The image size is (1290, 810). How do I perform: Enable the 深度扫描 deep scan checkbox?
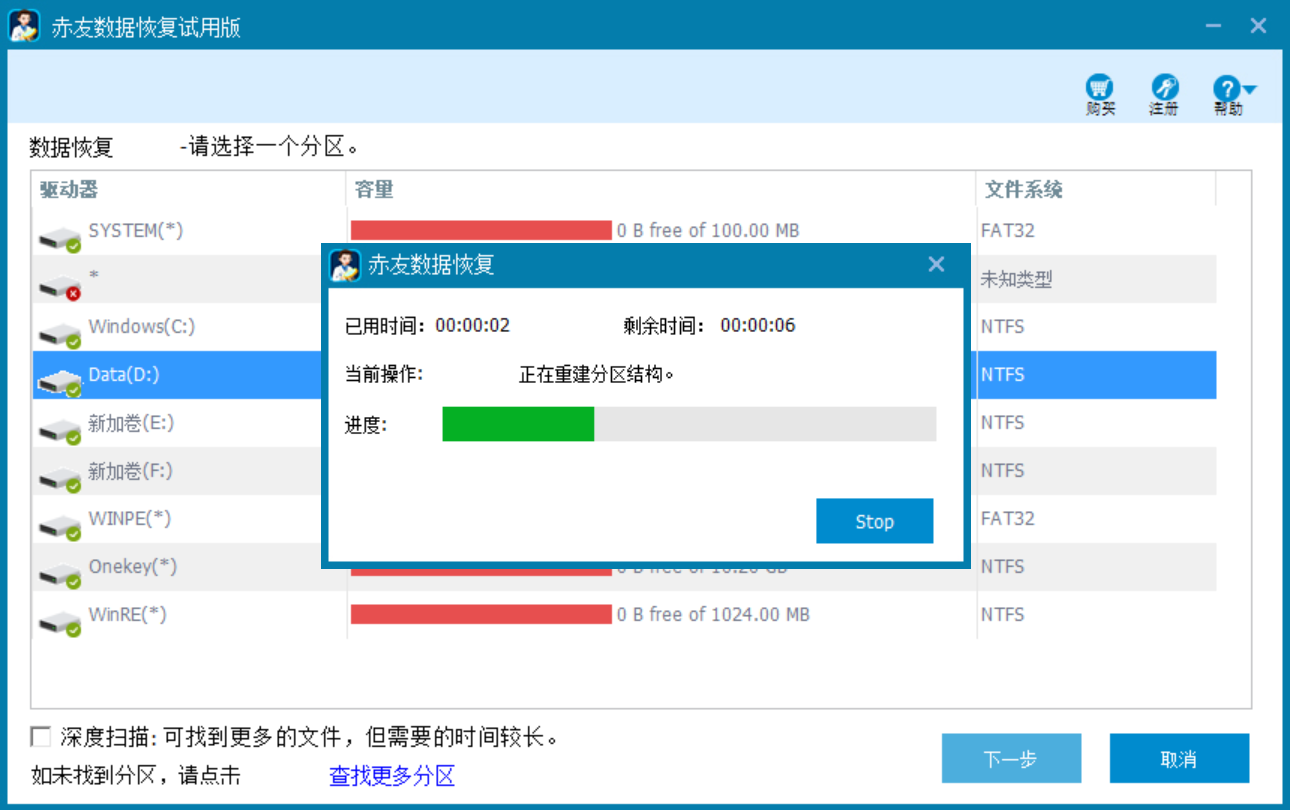click(41, 737)
